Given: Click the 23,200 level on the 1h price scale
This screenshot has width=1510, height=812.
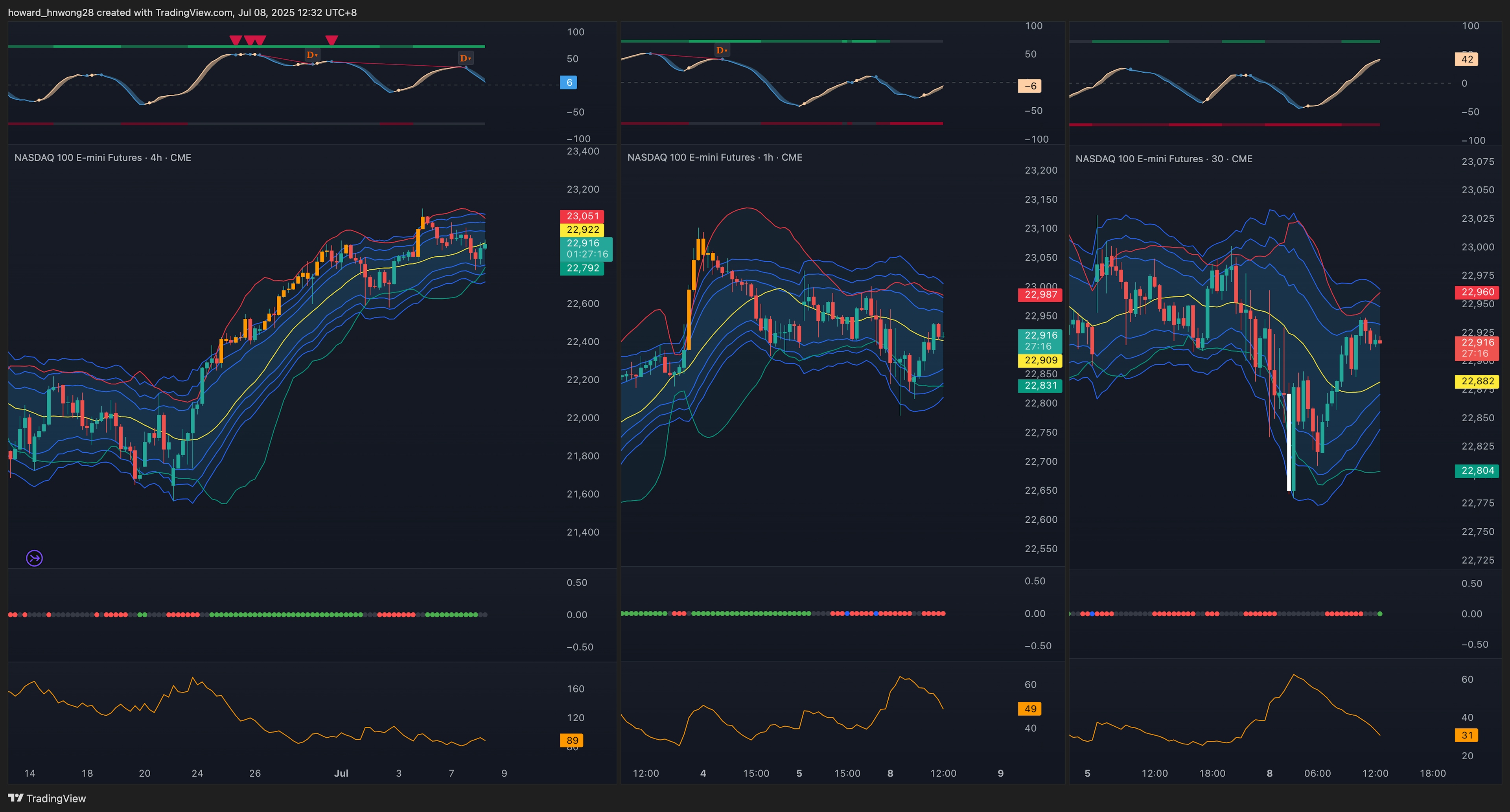Looking at the screenshot, I should click(x=1041, y=171).
